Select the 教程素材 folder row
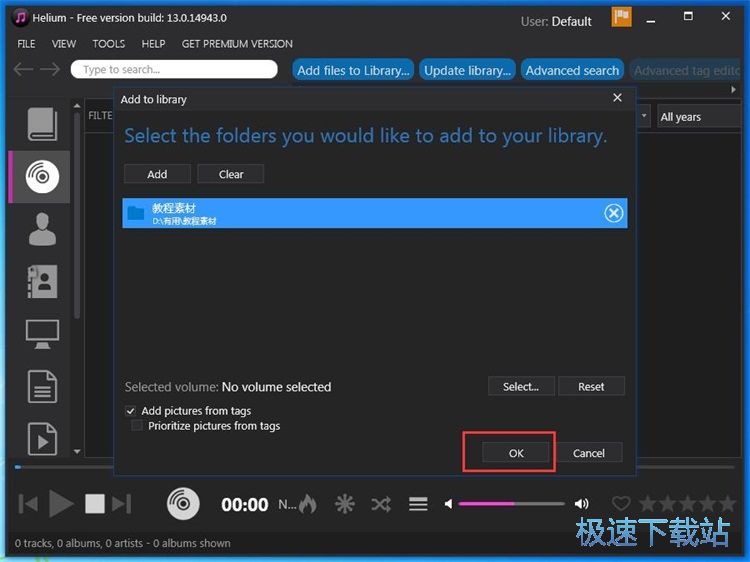 (x=375, y=213)
